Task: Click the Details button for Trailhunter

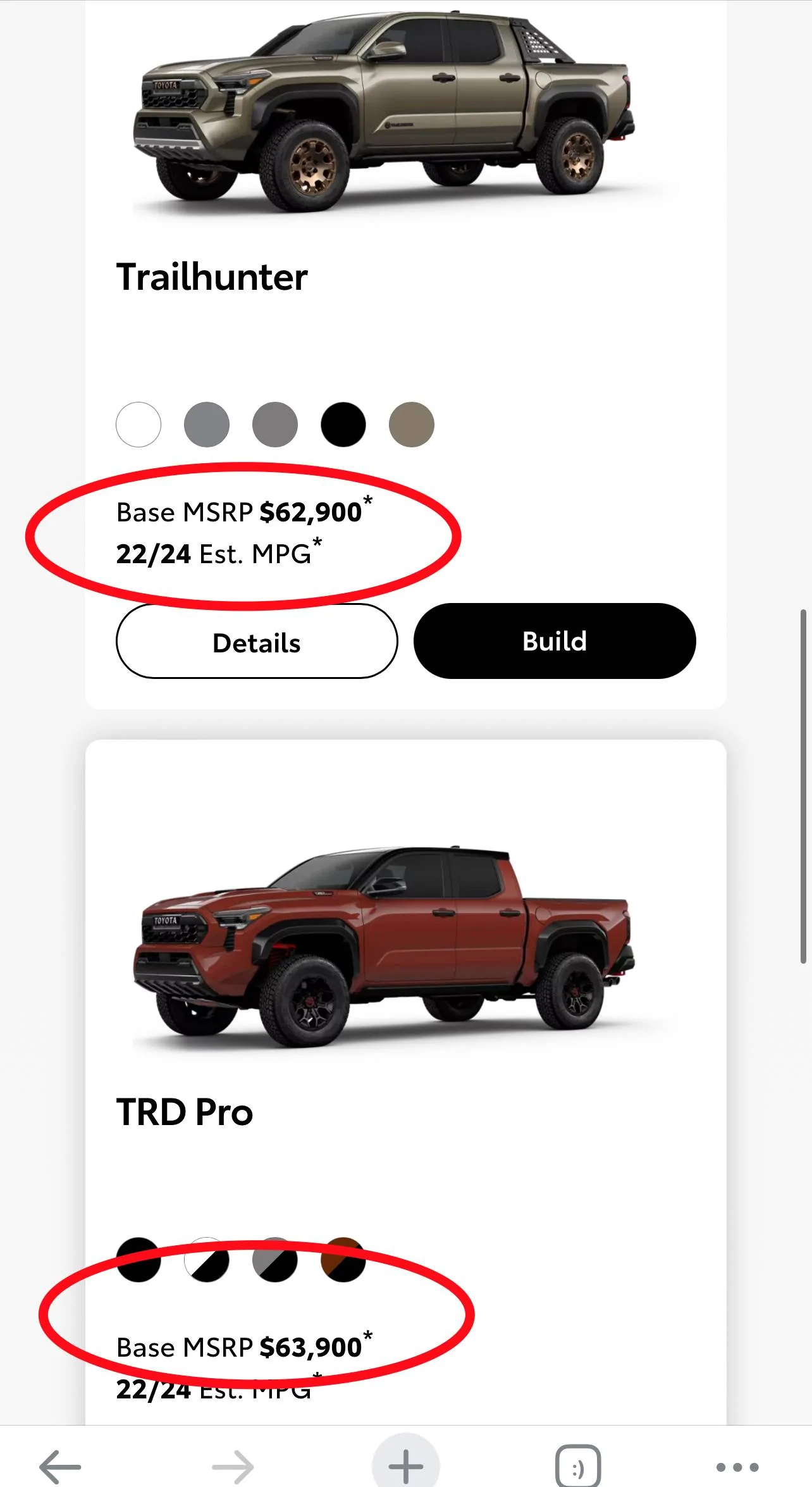Action: [x=257, y=642]
